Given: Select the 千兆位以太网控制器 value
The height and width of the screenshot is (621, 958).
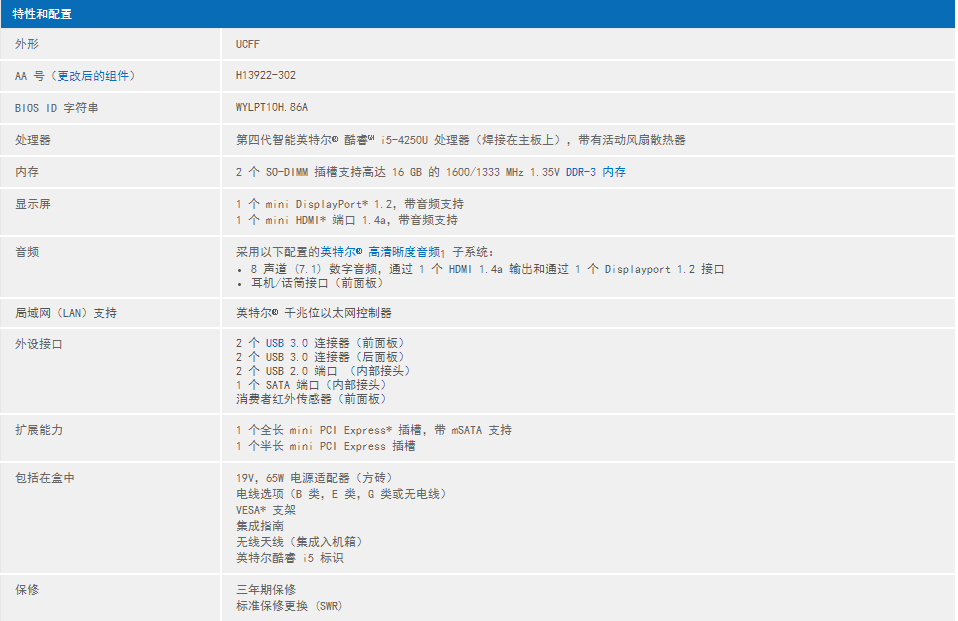Looking at the screenshot, I should (x=313, y=313).
